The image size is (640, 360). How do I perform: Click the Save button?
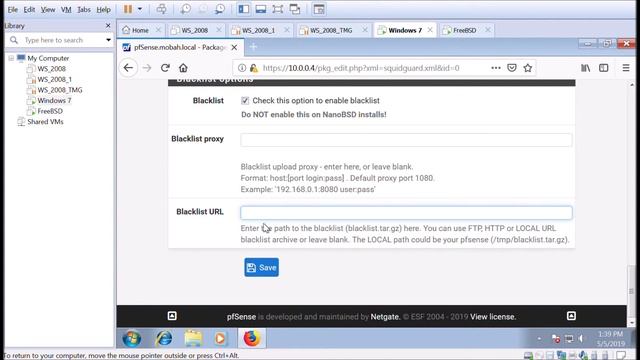tap(262, 267)
